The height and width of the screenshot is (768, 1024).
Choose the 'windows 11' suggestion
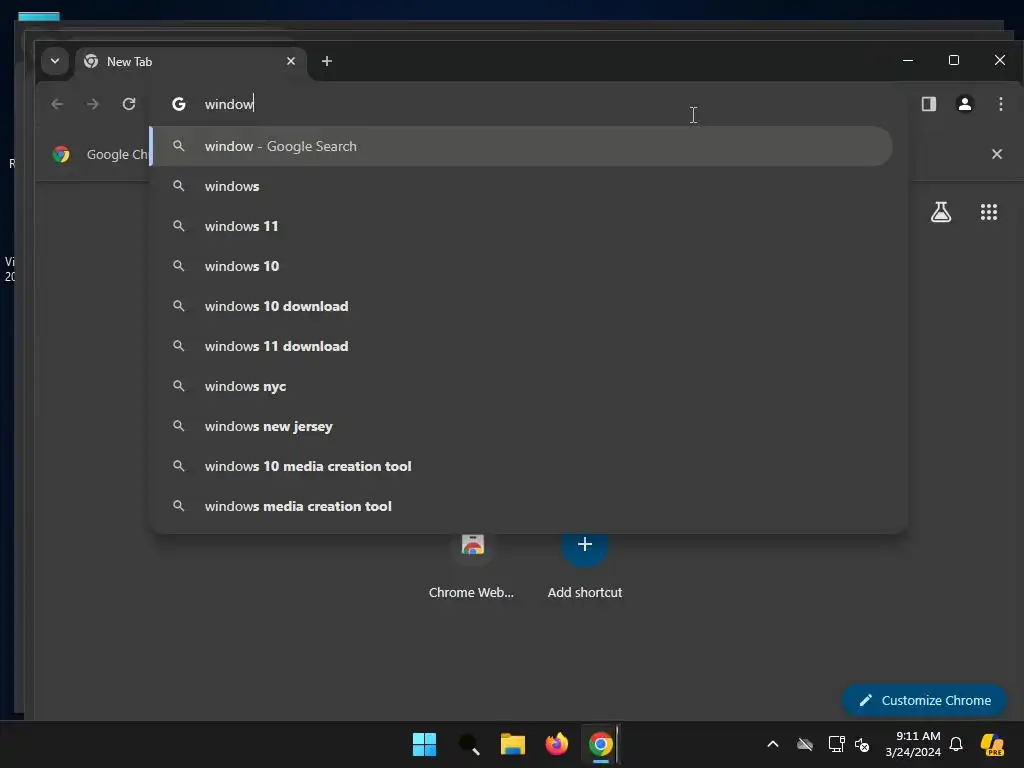pyautogui.click(x=521, y=226)
